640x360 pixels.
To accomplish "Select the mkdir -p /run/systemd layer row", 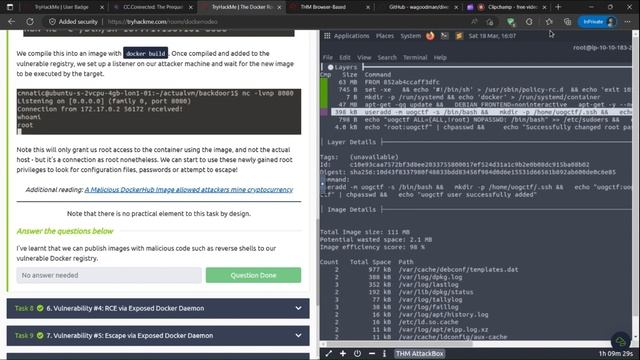I will (481, 97).
